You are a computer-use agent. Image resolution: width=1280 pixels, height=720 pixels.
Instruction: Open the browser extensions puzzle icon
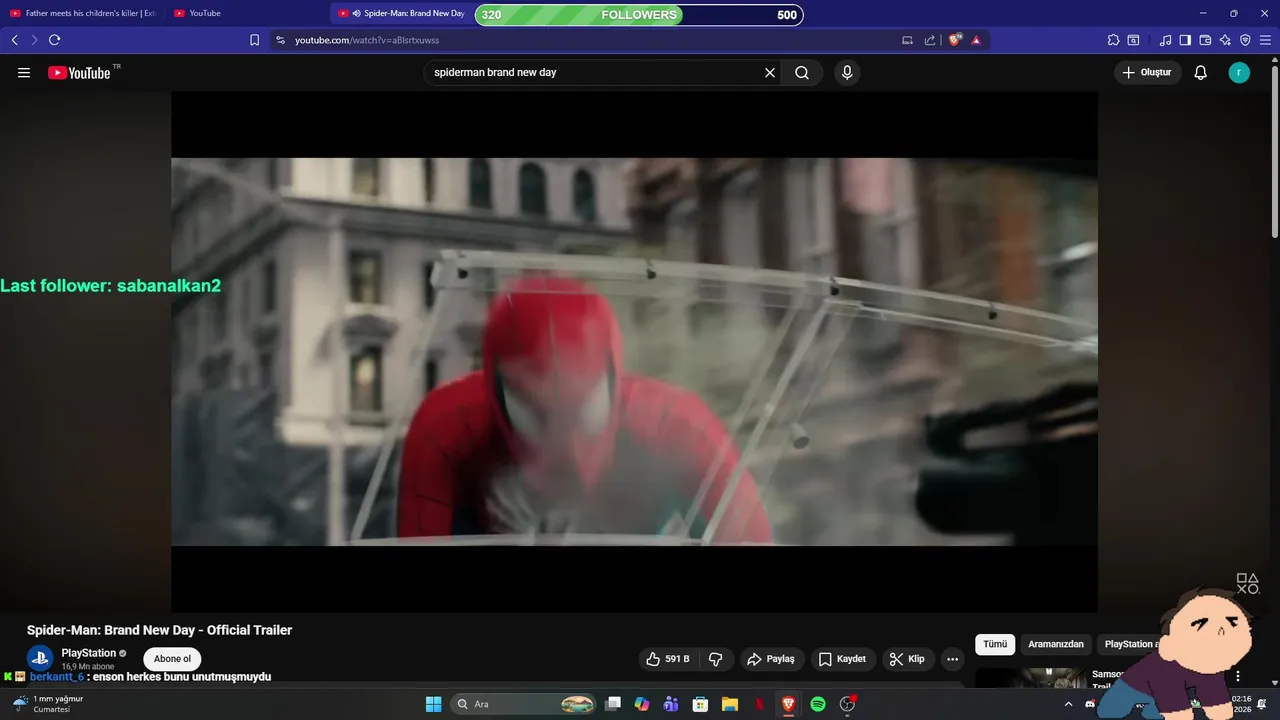pyautogui.click(x=1113, y=40)
